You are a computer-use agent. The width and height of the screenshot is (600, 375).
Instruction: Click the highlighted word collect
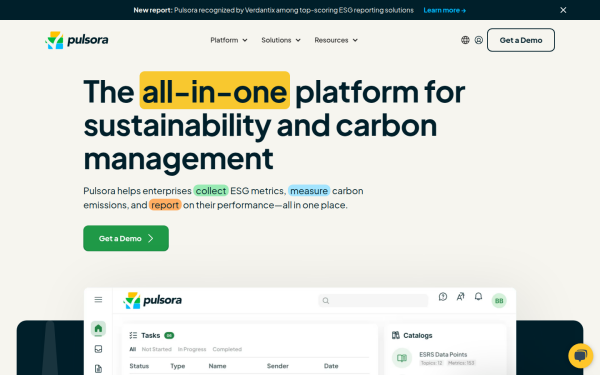[211, 191]
